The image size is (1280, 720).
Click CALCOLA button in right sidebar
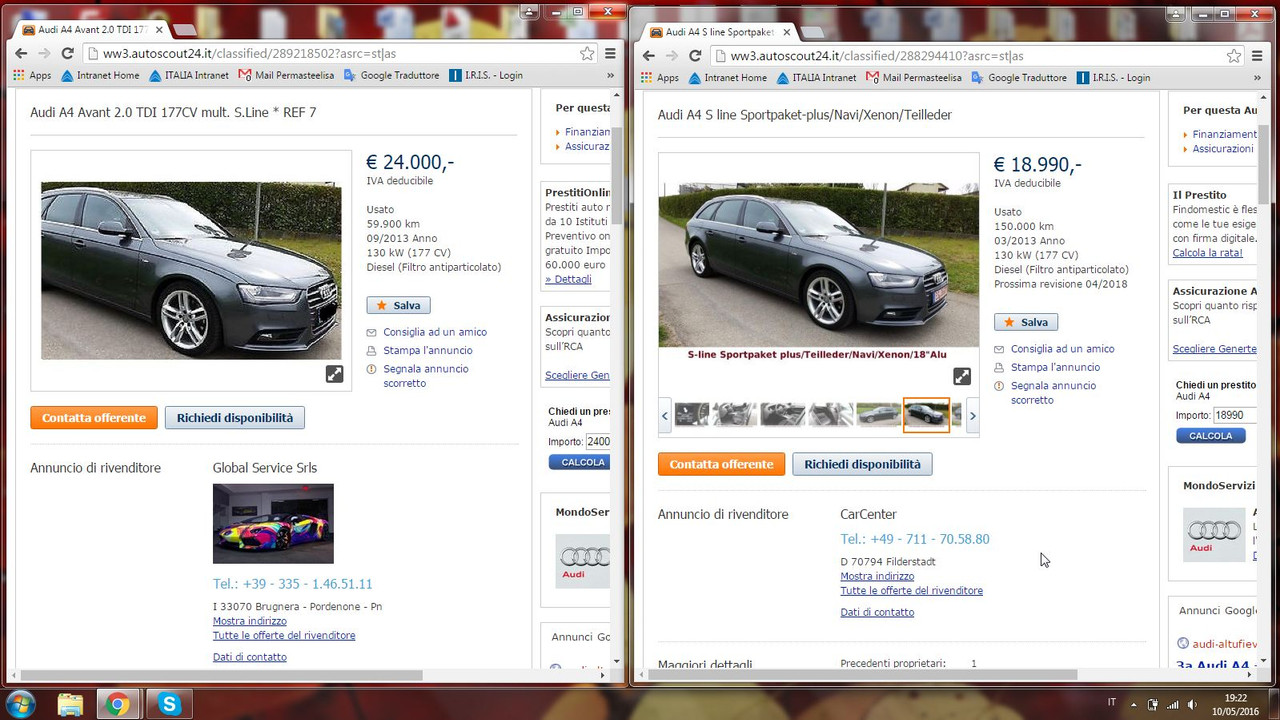[1211, 436]
